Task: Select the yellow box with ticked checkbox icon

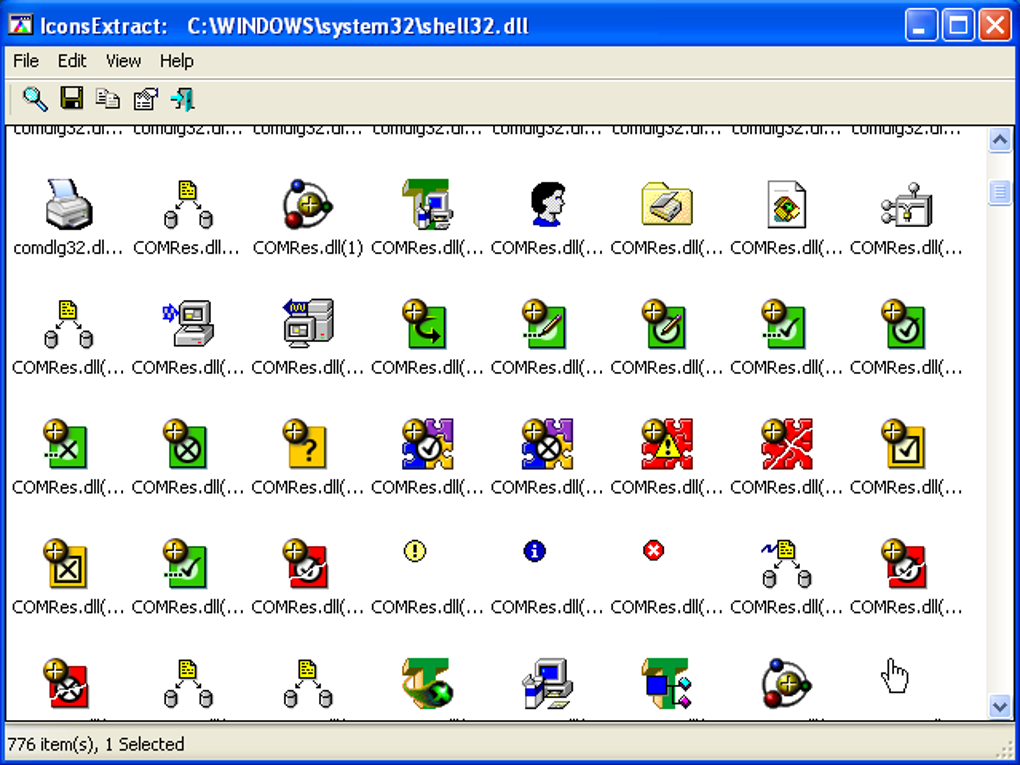Action: point(903,444)
